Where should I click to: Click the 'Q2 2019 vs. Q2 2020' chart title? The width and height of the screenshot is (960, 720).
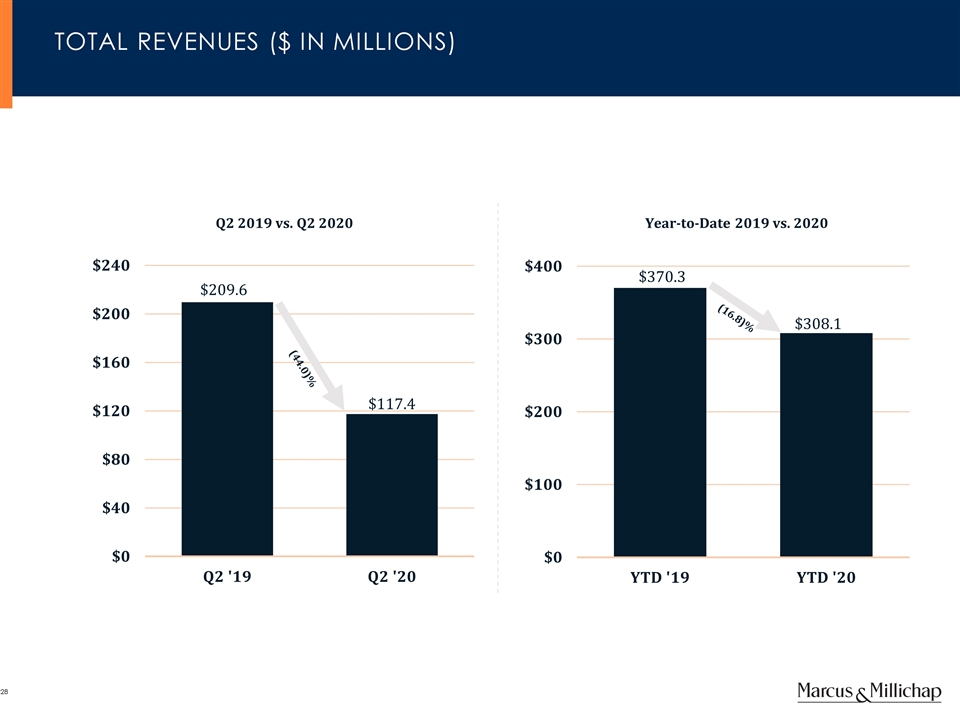click(x=284, y=224)
